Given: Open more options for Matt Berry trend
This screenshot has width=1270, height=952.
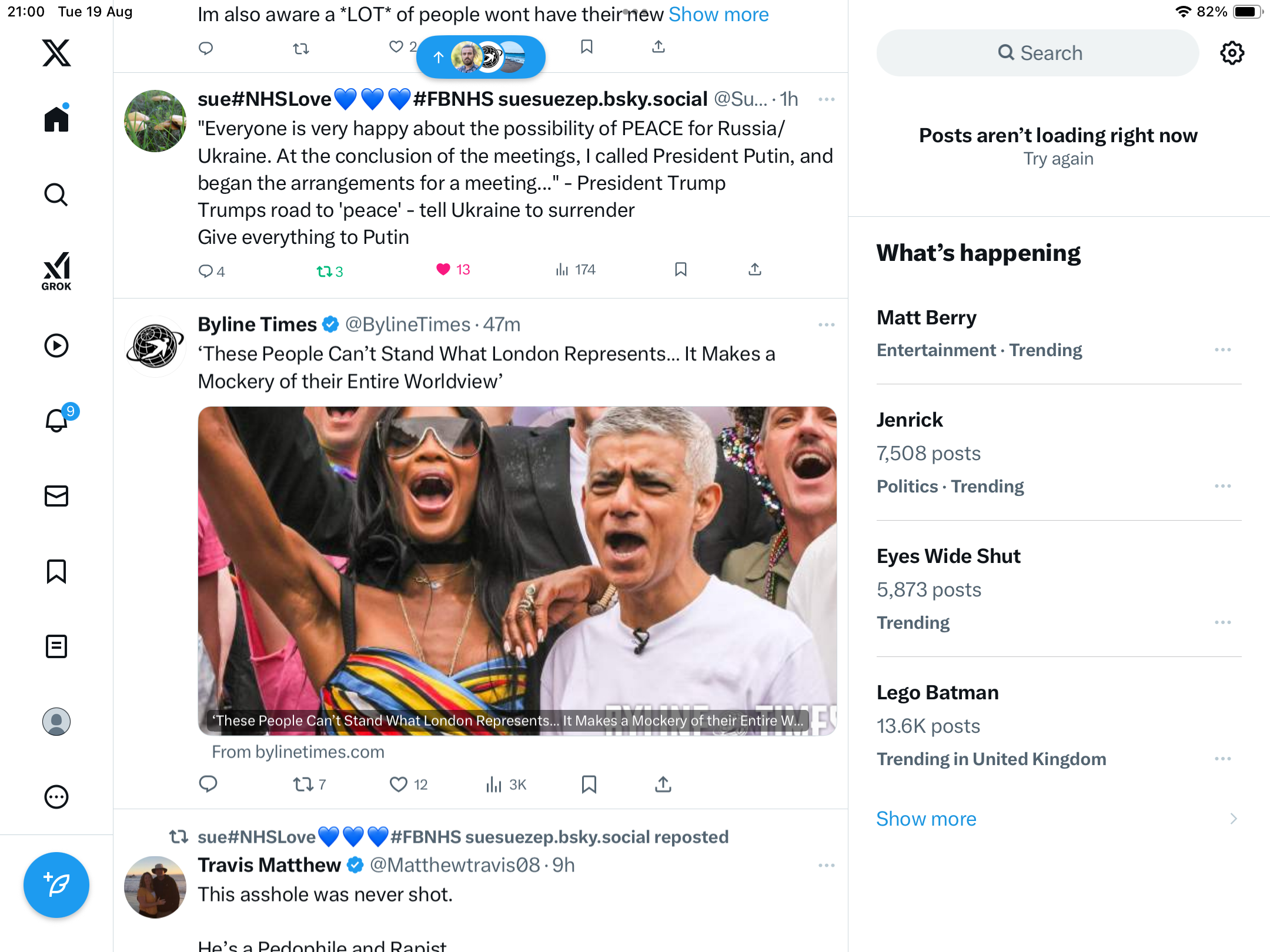Looking at the screenshot, I should tap(1222, 350).
